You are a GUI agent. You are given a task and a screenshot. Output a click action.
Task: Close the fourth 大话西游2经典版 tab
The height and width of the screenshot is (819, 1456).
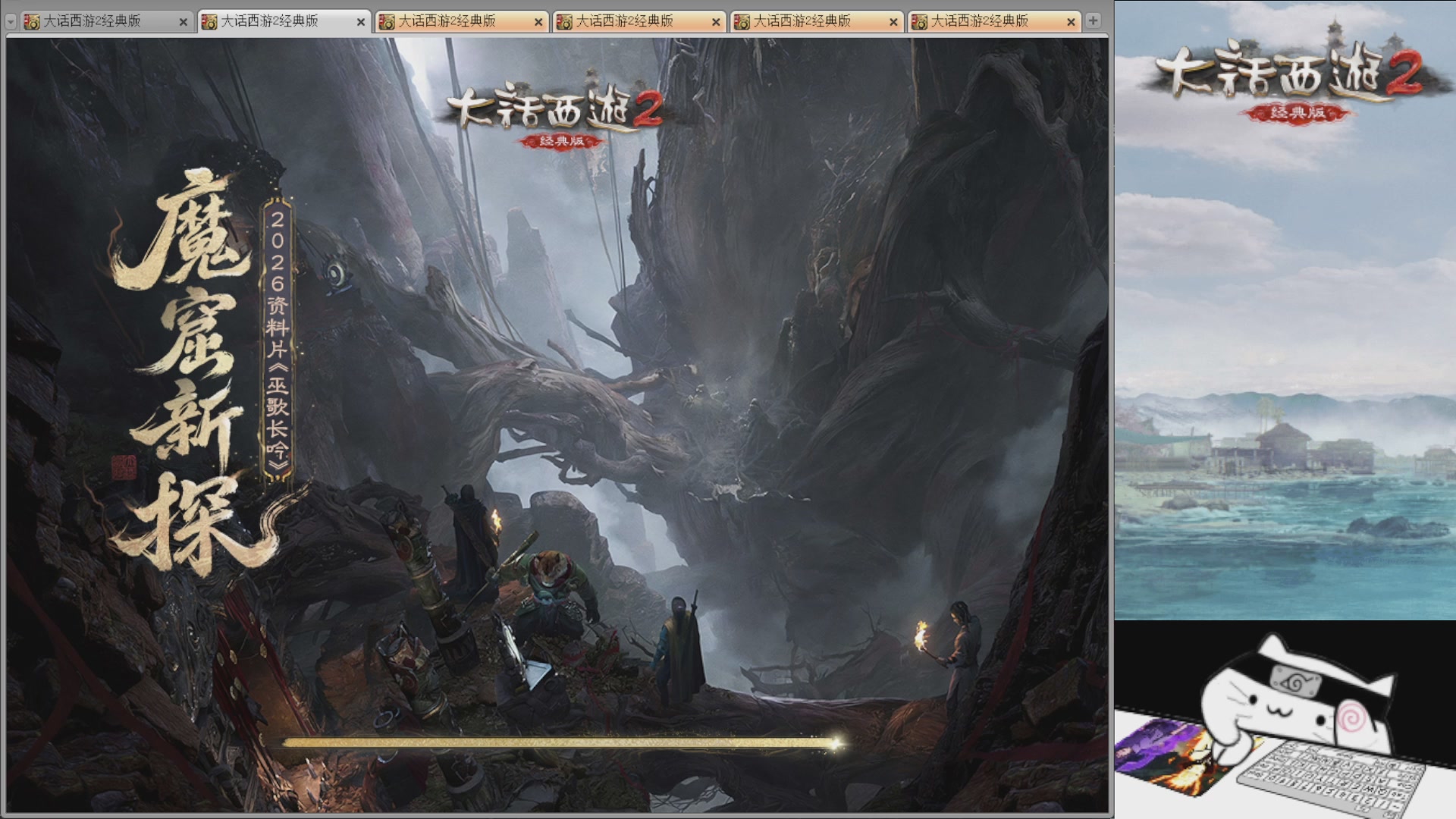(716, 22)
